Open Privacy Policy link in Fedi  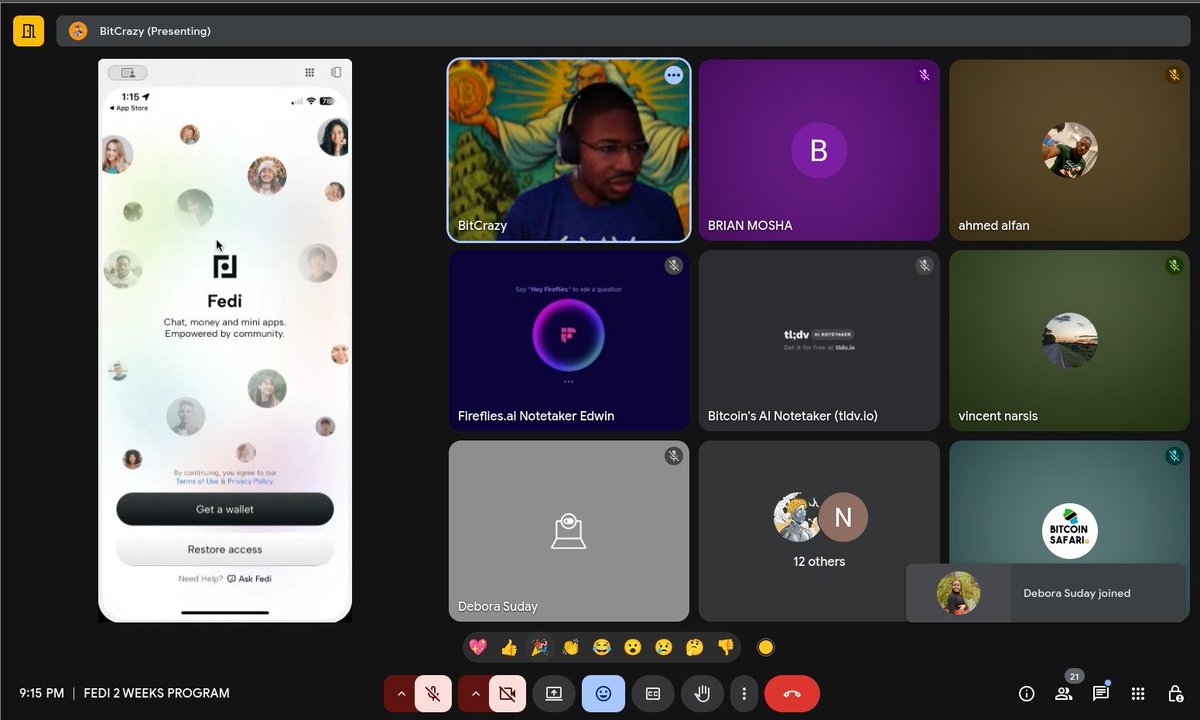tap(250, 481)
